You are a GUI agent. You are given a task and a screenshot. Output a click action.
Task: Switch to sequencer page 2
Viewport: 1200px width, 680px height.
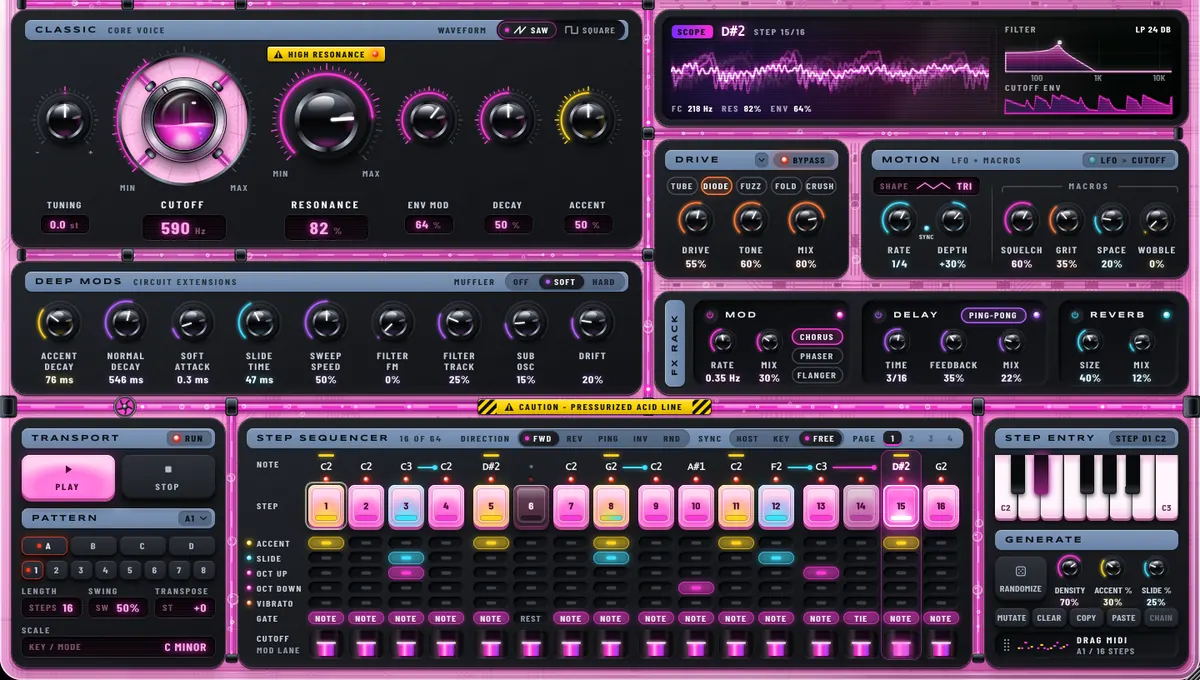(913, 438)
